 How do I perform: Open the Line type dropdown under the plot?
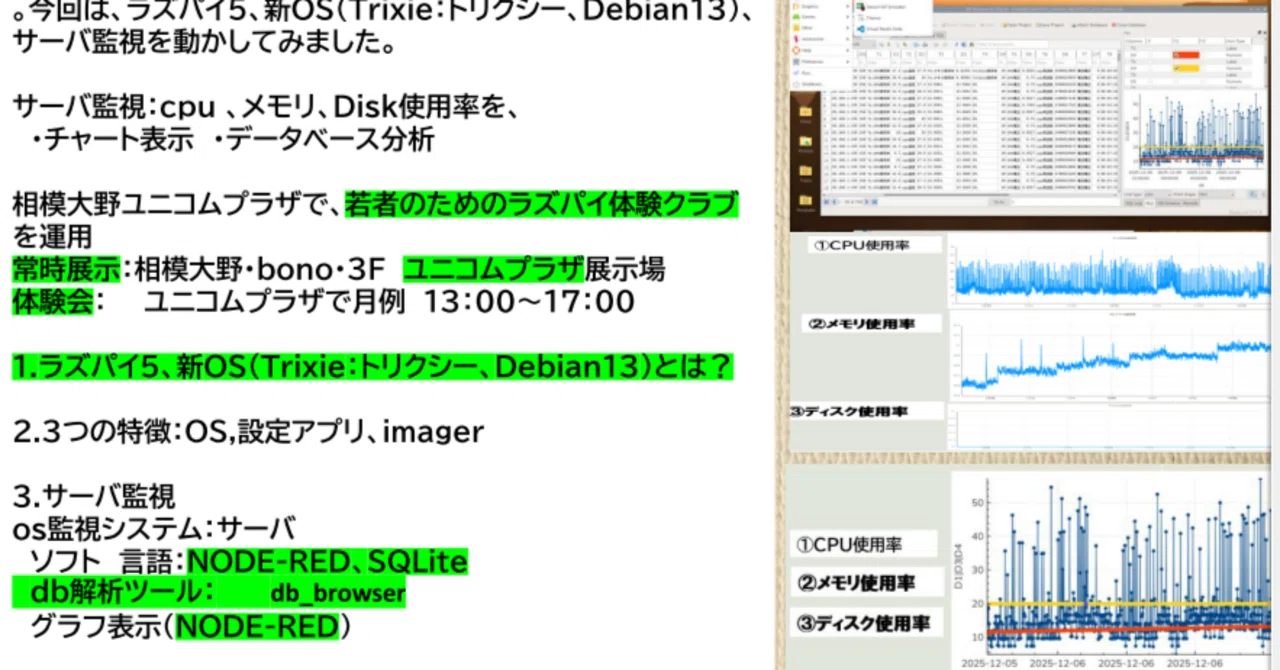pyautogui.click(x=1157, y=194)
